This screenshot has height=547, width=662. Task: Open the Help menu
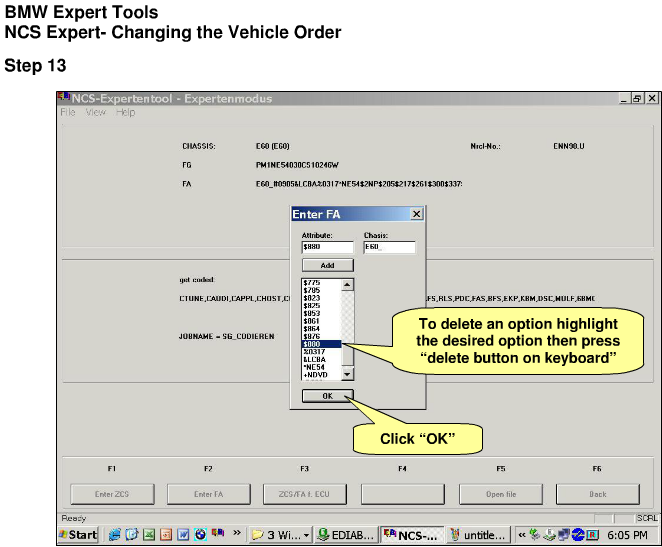pyautogui.click(x=125, y=112)
